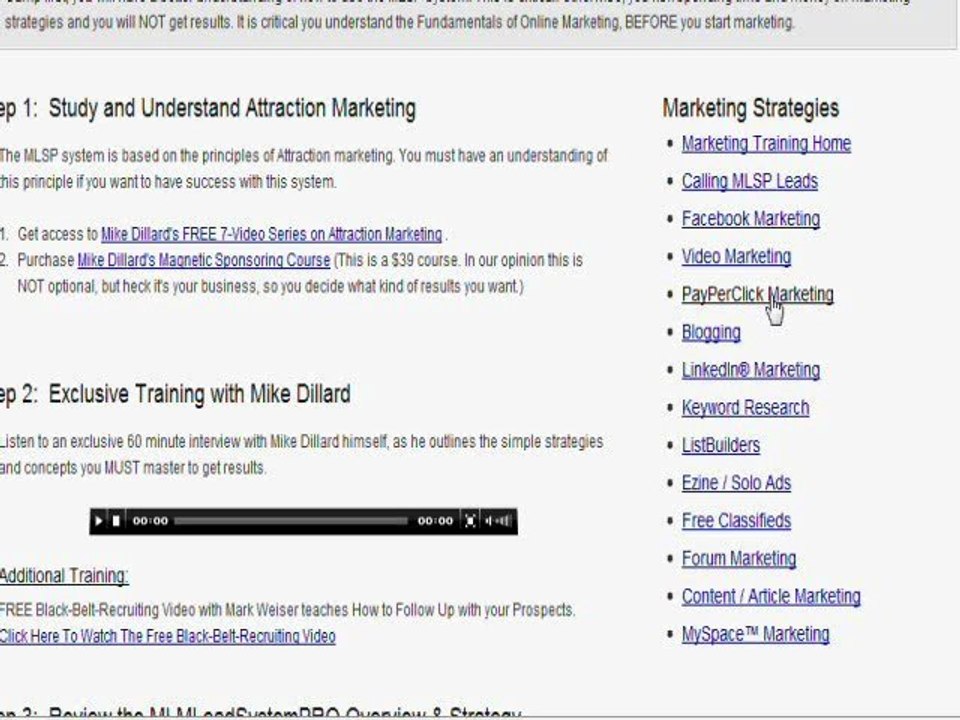The image size is (960, 720).
Task: Open Mike Dillard's Magnetic Sponsoring Course link
Action: 204,260
